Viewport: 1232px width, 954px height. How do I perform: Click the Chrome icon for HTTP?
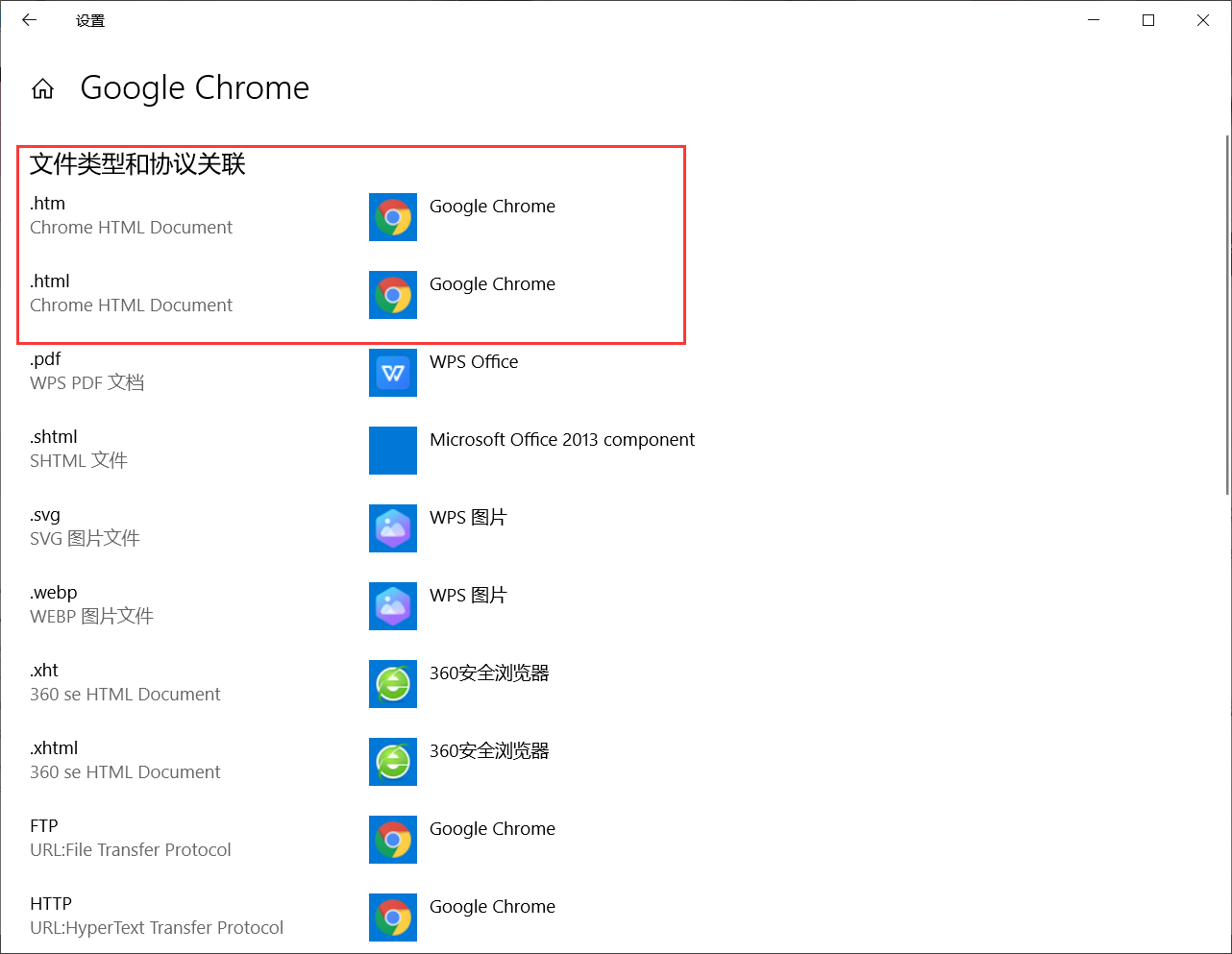393,917
